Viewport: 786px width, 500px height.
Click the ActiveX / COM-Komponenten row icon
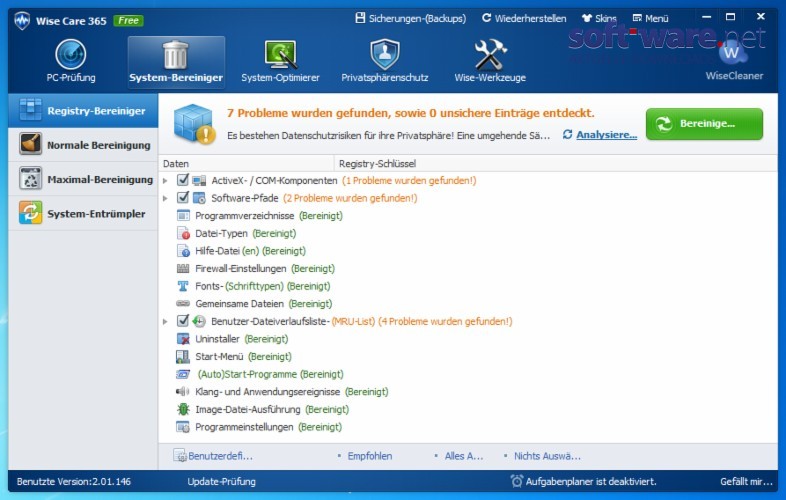click(x=199, y=181)
